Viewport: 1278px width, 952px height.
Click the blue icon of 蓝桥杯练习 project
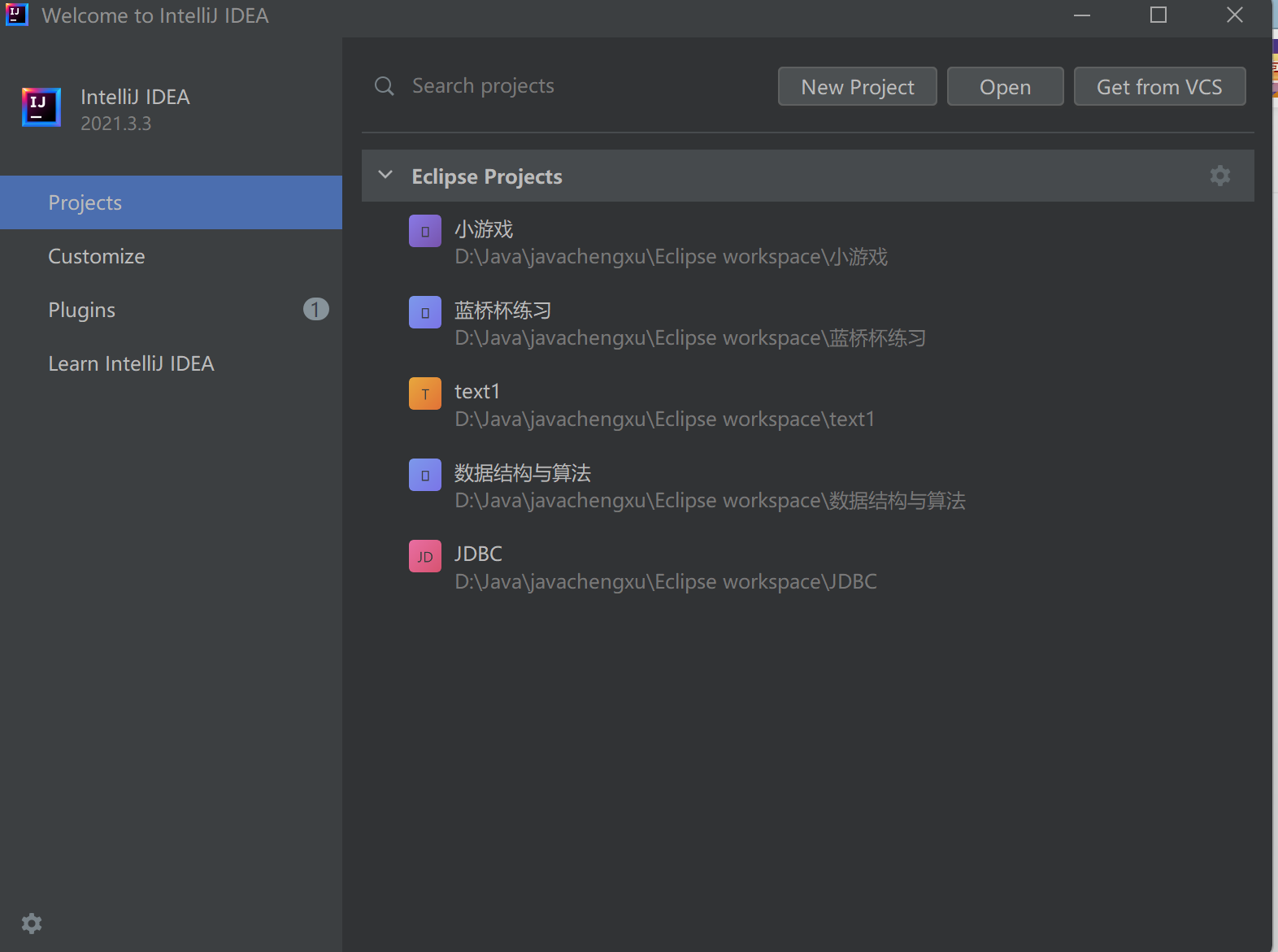[x=425, y=312]
